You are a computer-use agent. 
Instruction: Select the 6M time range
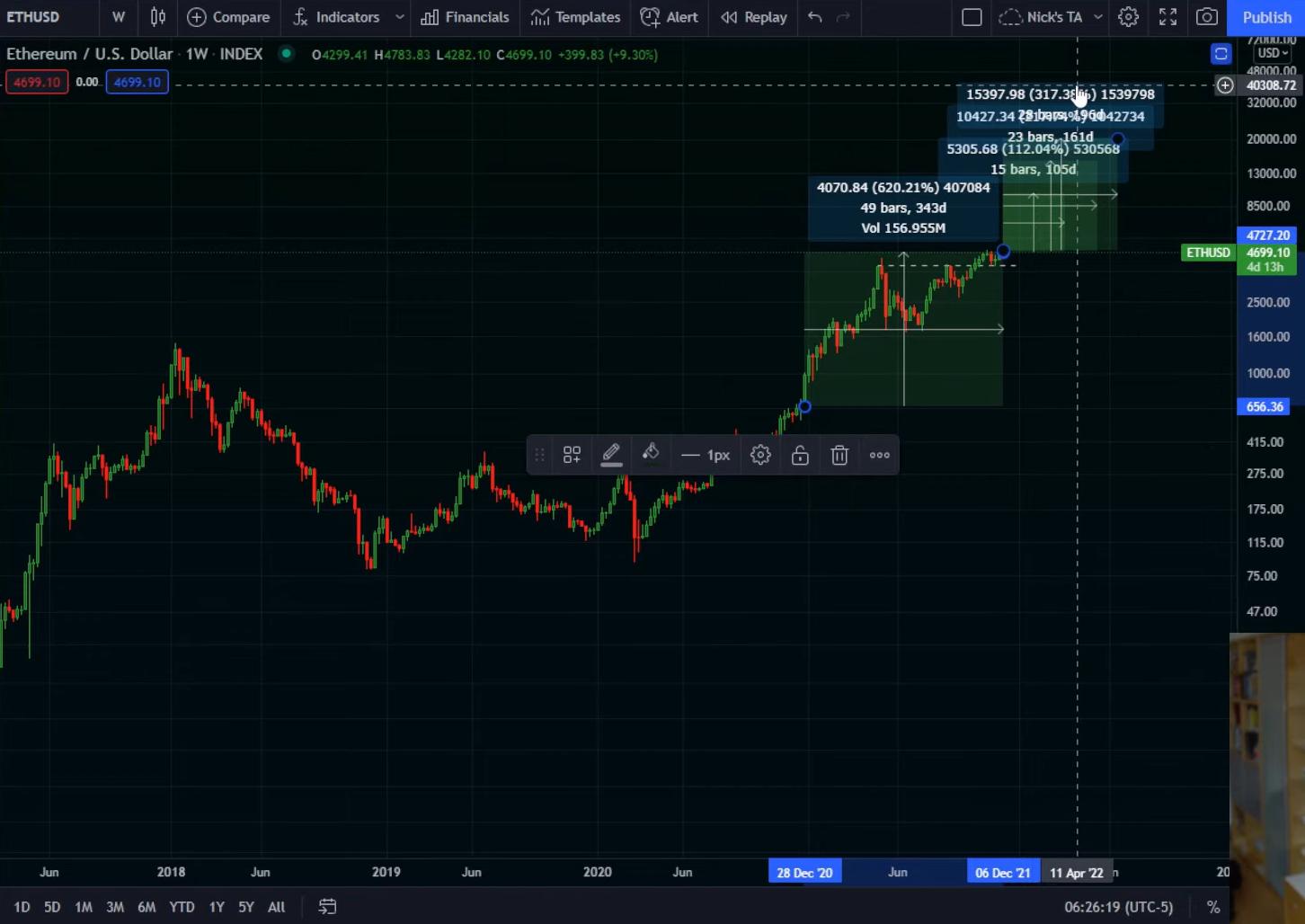146,907
